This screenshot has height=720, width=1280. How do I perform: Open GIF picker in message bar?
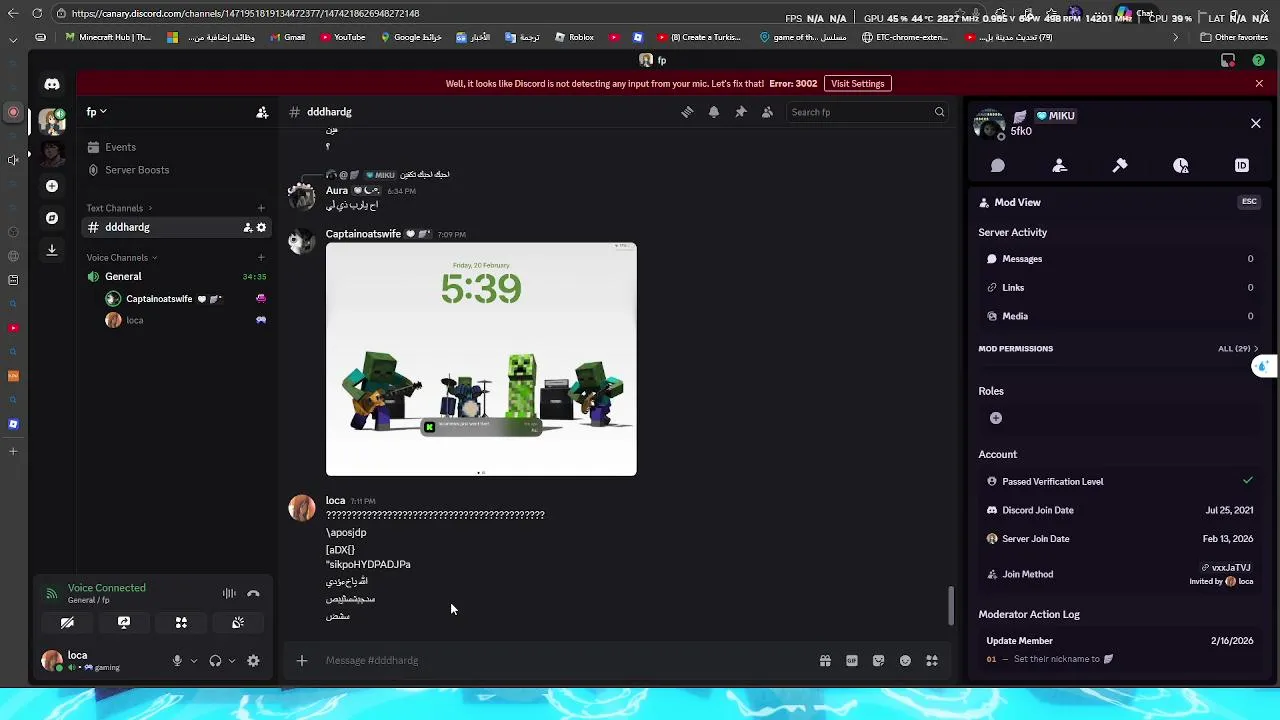tap(852, 661)
